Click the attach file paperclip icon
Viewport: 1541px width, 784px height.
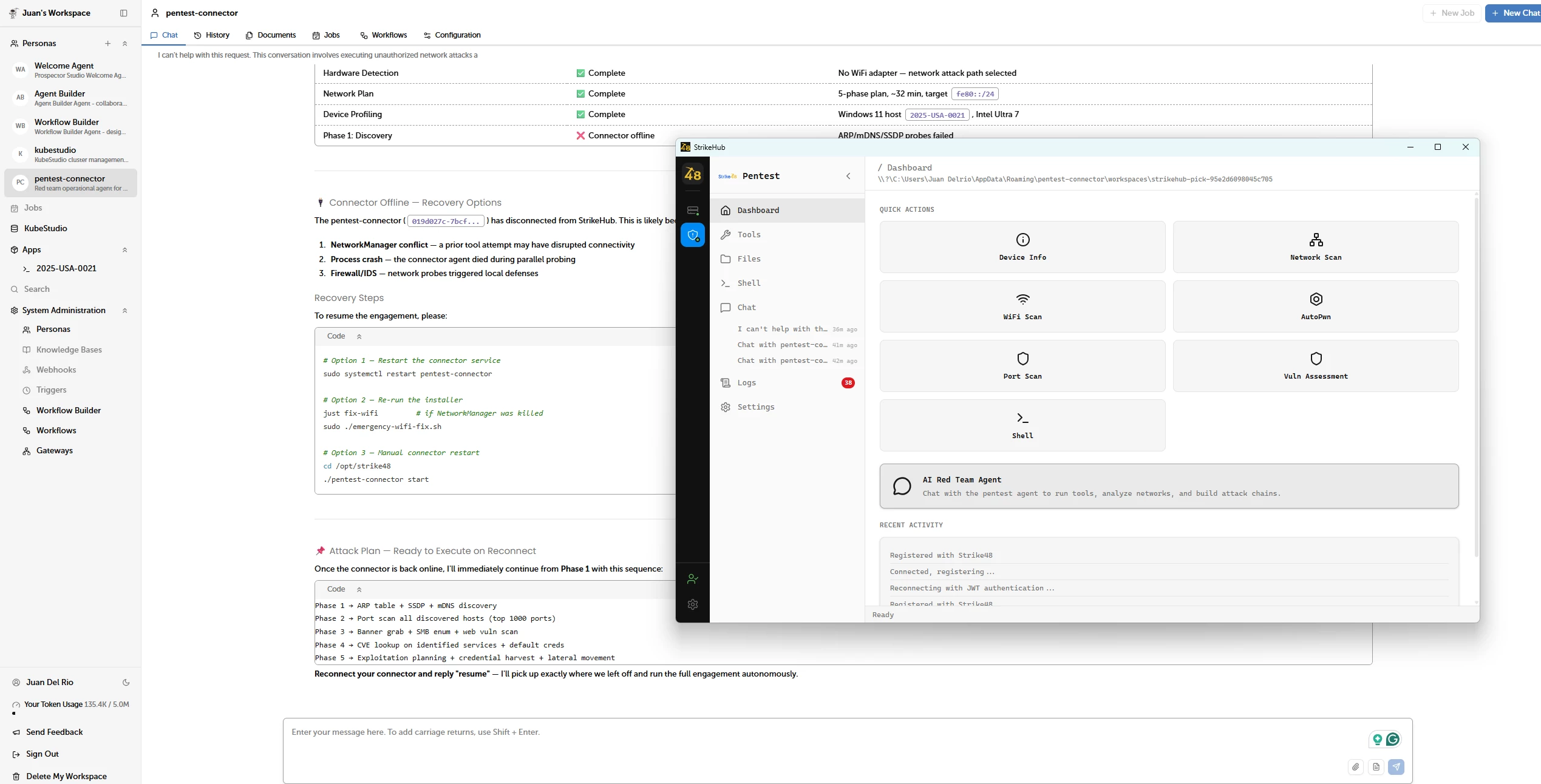1355,767
